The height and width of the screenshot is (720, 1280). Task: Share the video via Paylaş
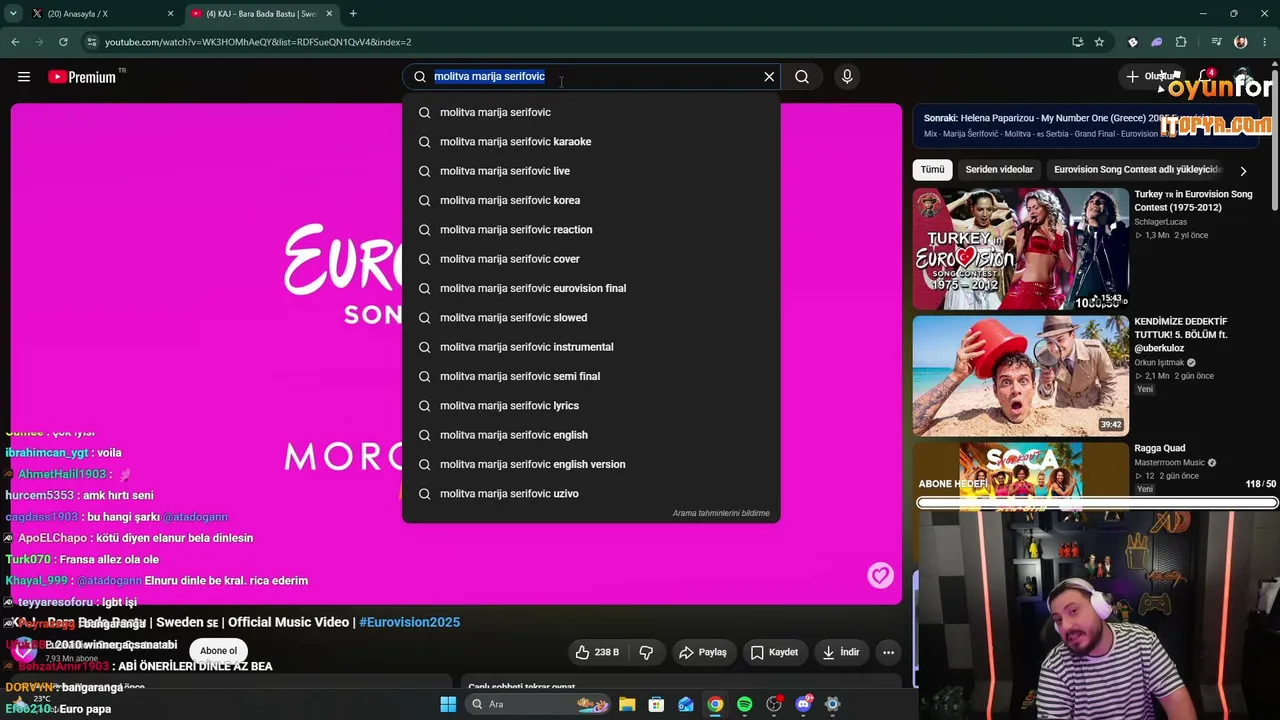tap(703, 652)
